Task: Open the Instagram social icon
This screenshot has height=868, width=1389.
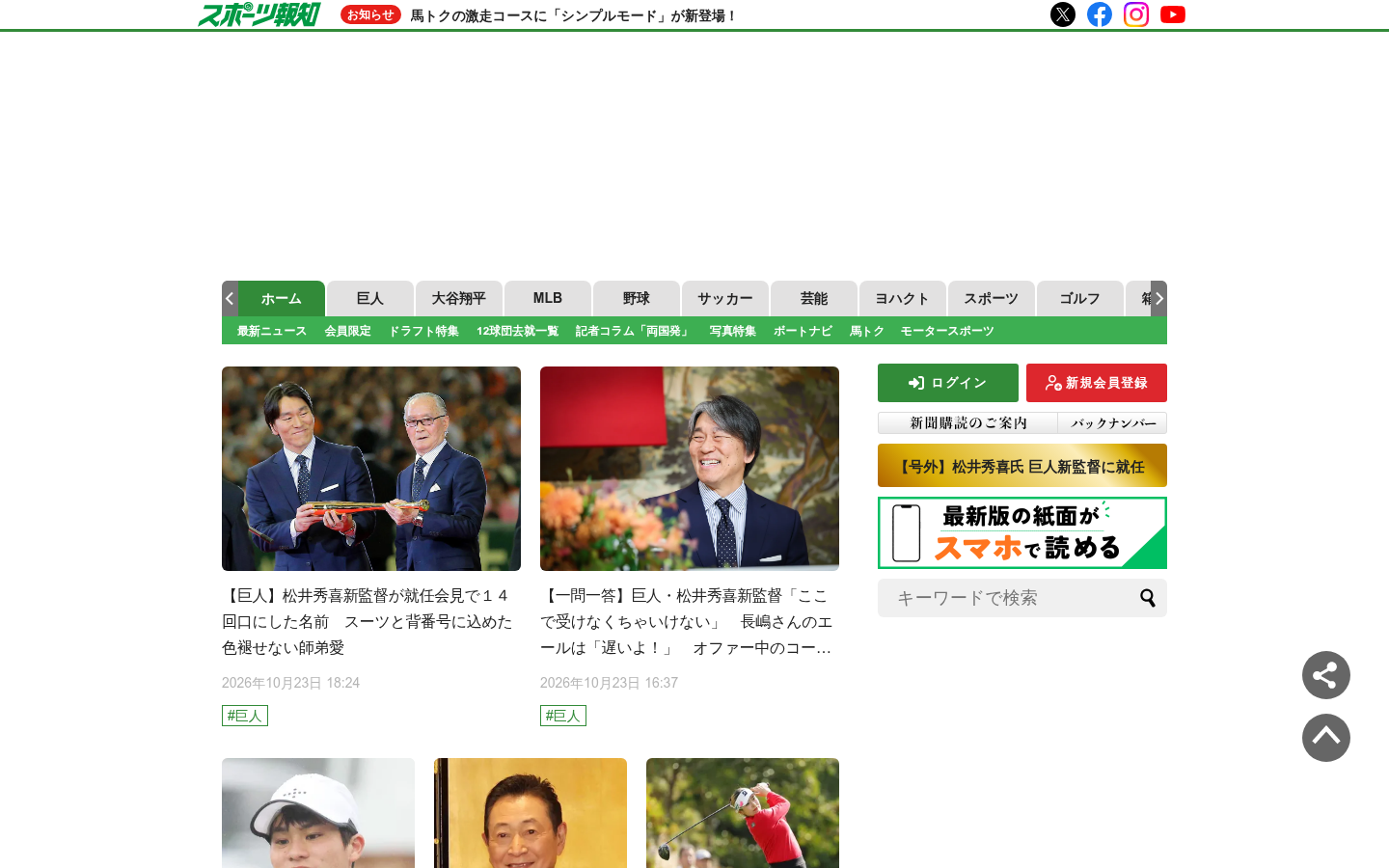Action: 1136,14
